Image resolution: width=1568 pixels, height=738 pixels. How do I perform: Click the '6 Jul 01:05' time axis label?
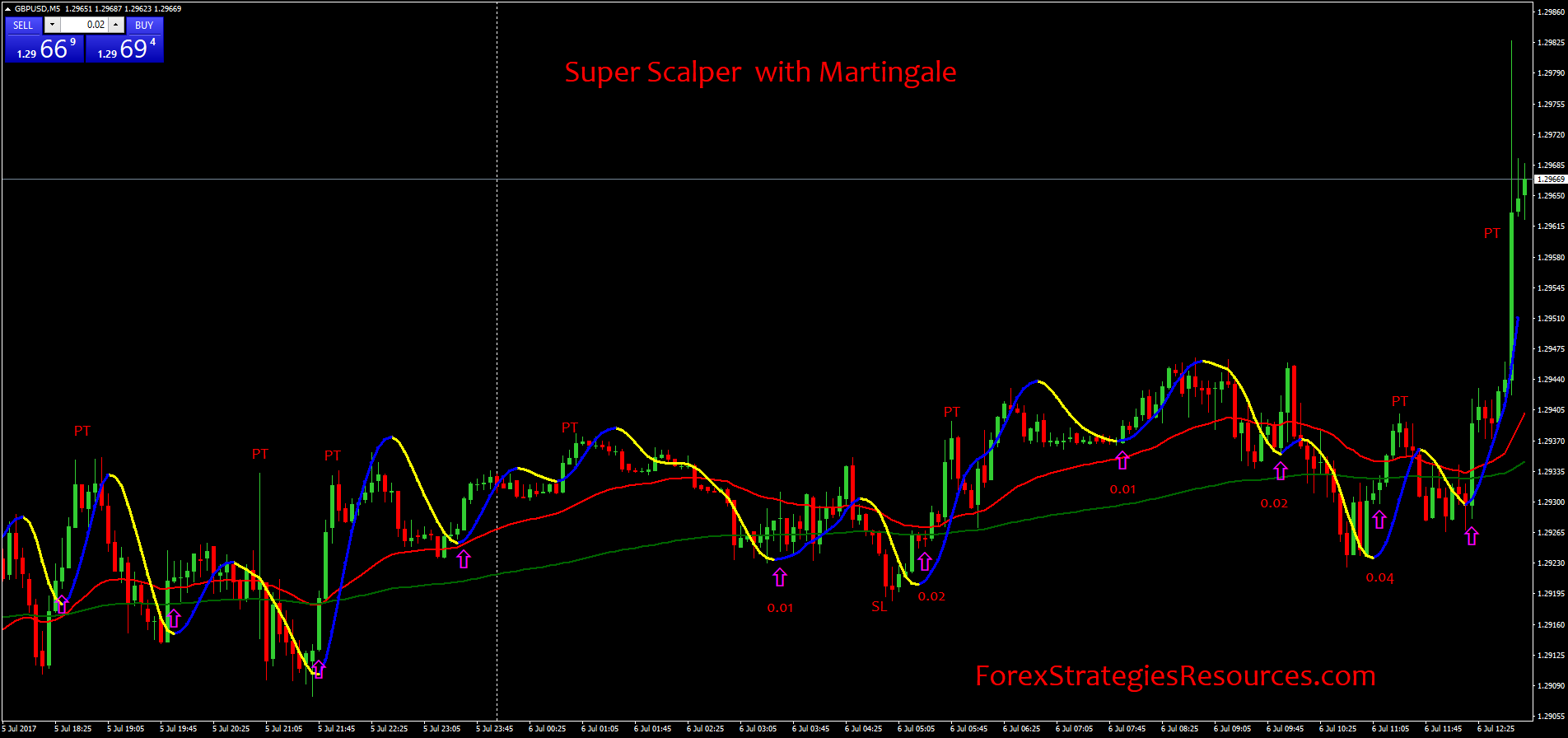click(x=600, y=729)
